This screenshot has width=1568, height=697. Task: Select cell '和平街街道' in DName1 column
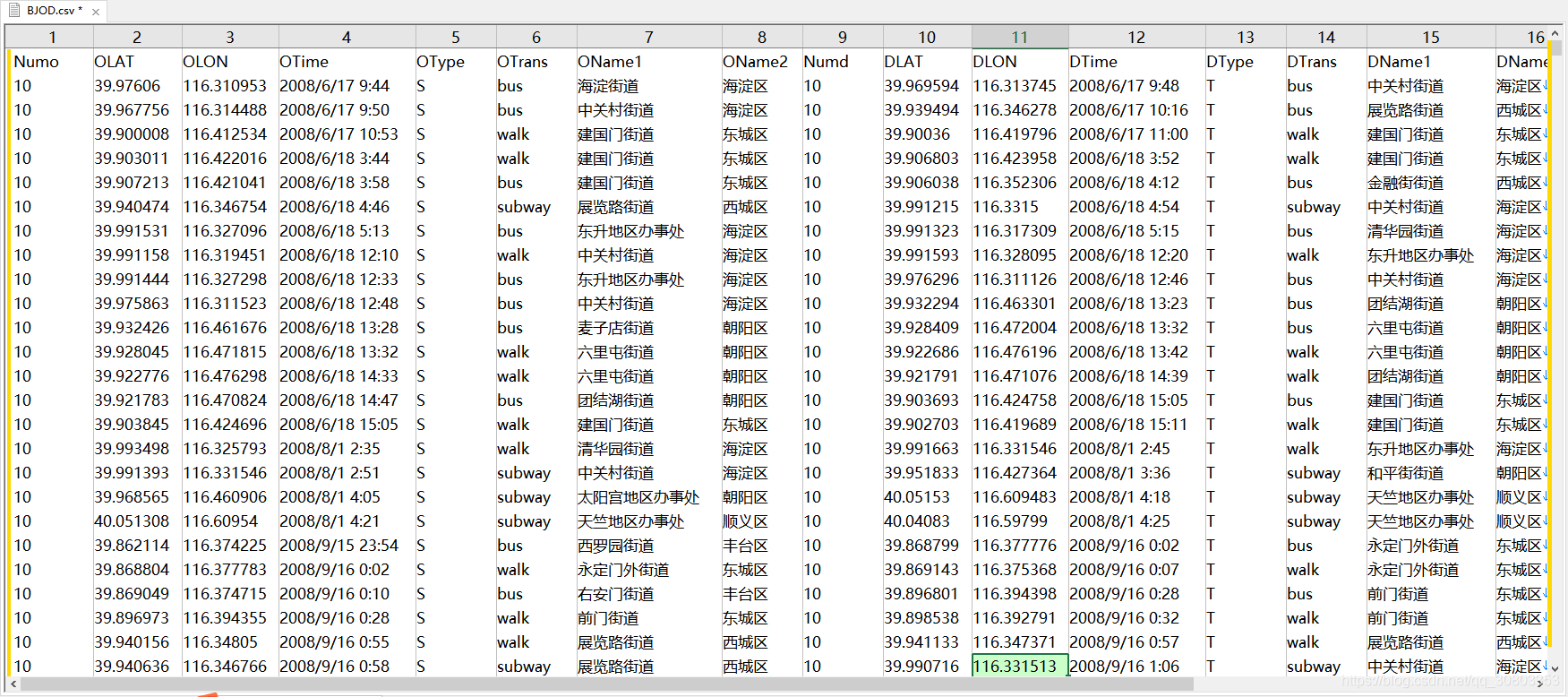point(1431,473)
